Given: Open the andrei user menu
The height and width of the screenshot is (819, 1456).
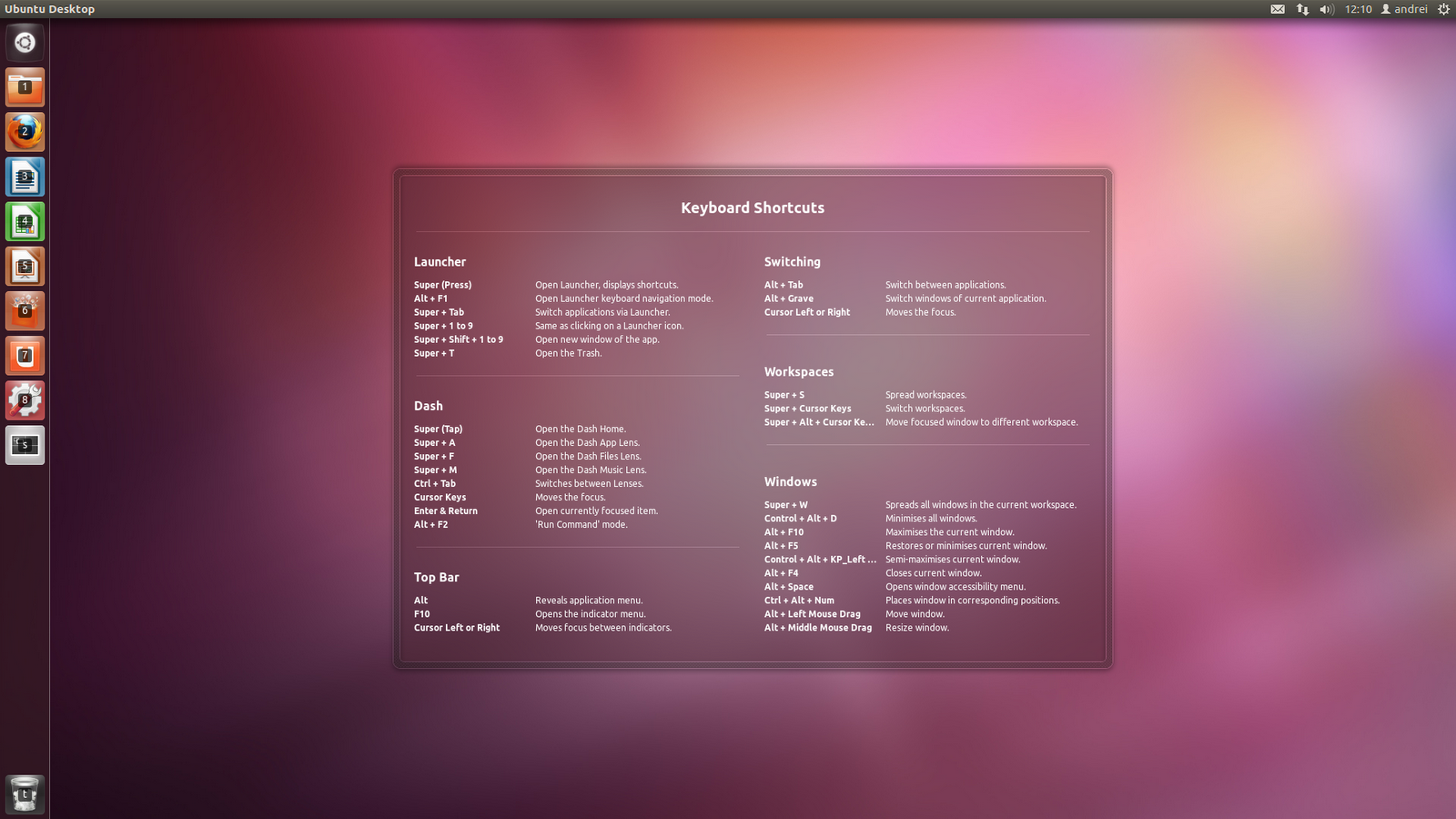Looking at the screenshot, I should pos(1404,9).
